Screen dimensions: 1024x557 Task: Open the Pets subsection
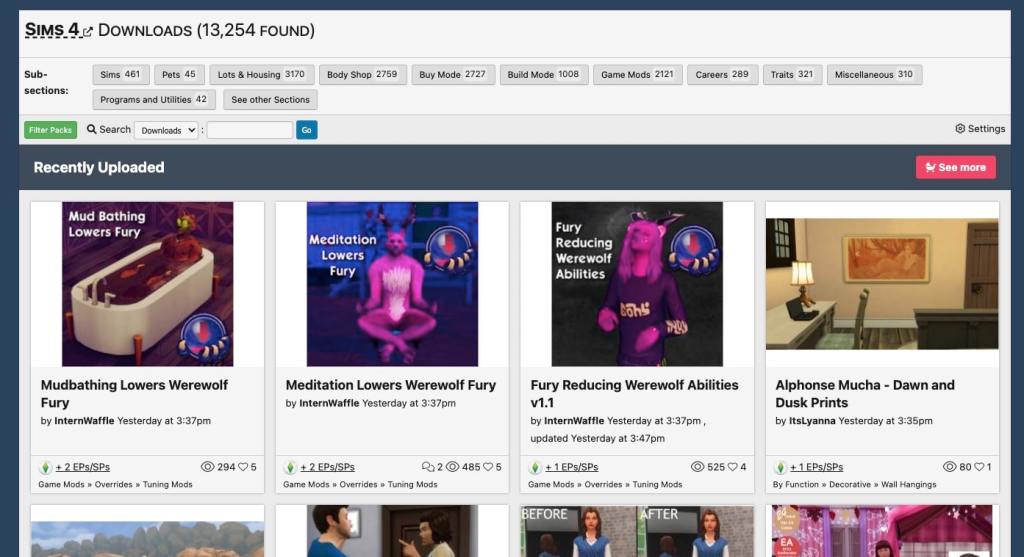pos(179,74)
